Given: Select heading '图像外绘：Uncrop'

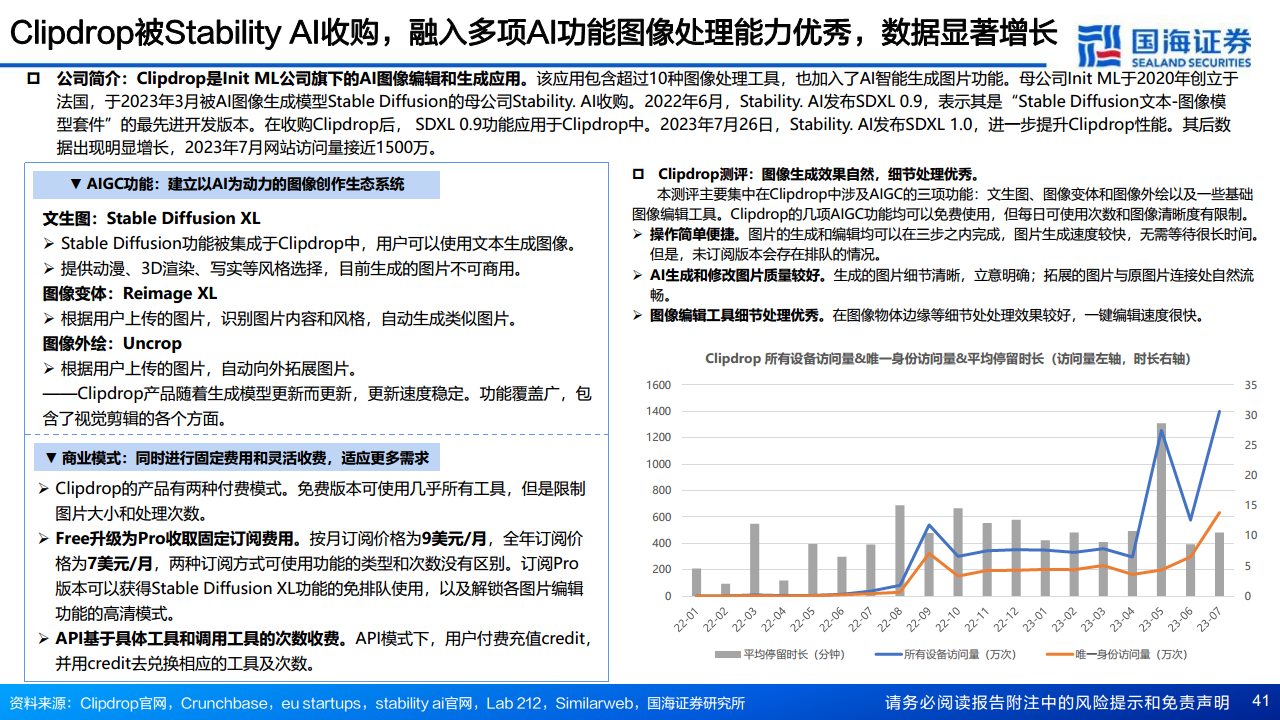Looking at the screenshot, I should click(112, 344).
